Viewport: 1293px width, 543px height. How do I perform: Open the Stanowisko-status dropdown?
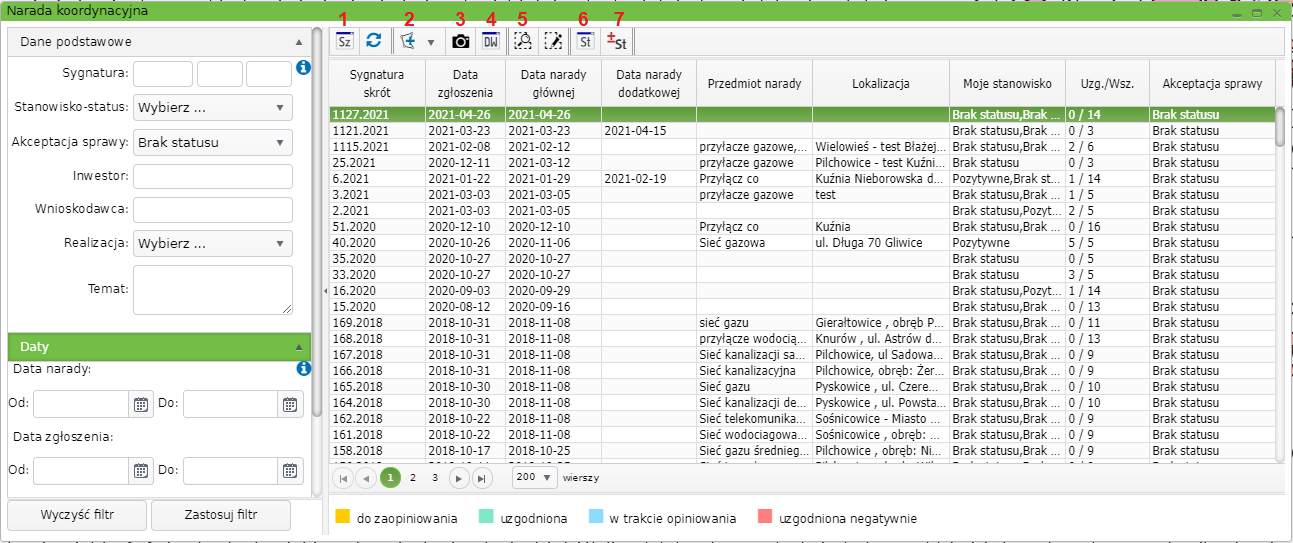[x=213, y=107]
